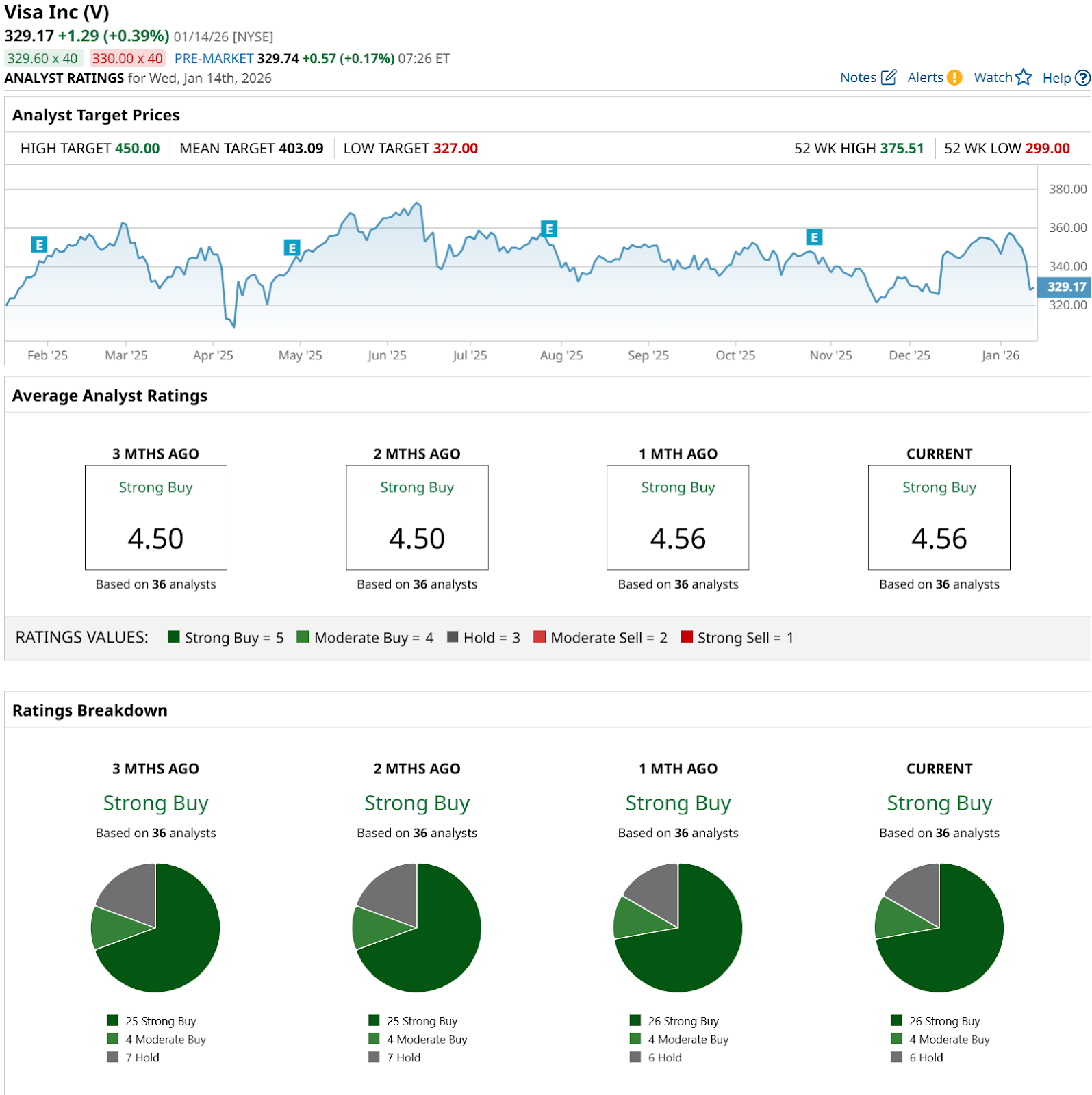Click the earnings marker near Feb '25
The image size is (1092, 1095).
click(39, 244)
